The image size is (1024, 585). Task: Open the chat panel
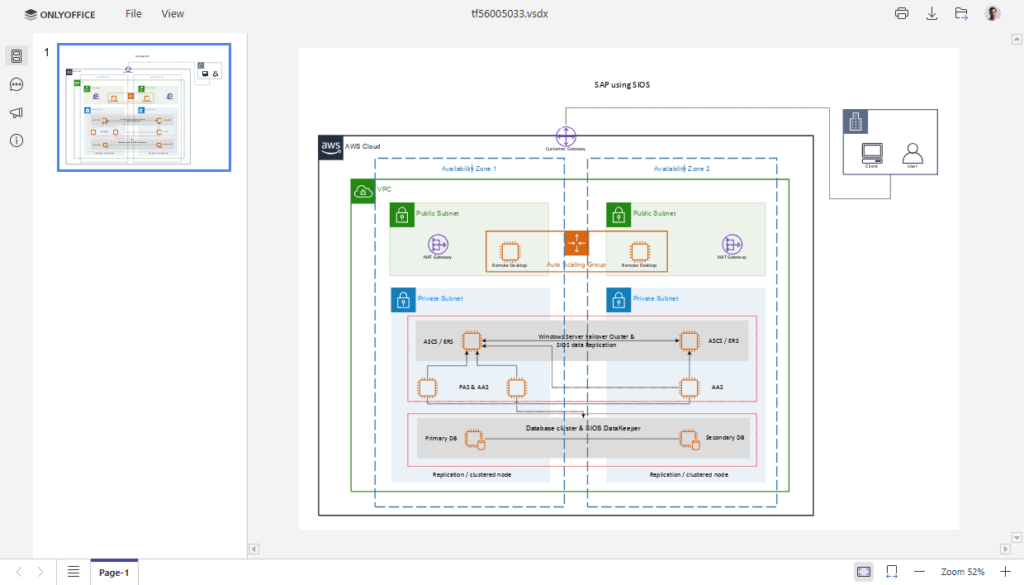click(x=15, y=84)
